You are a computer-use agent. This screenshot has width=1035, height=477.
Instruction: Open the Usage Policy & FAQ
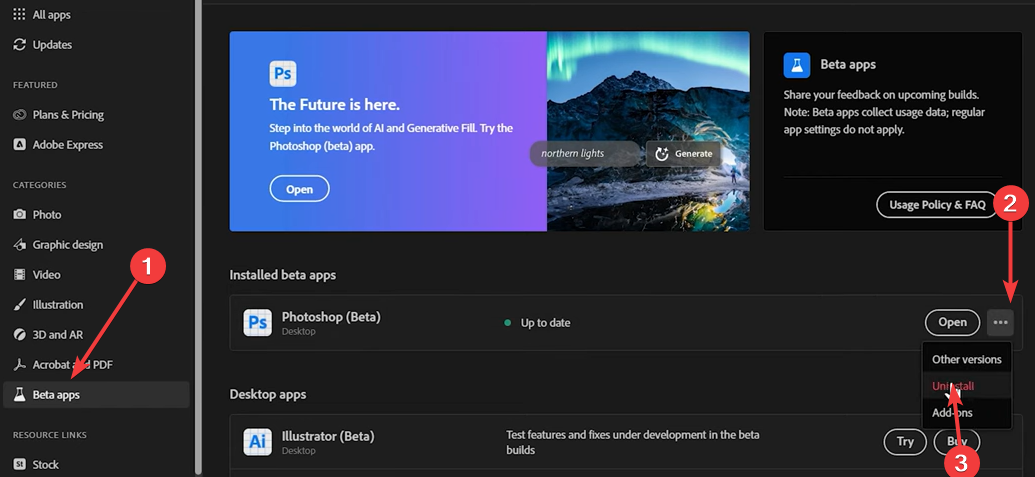(937, 205)
